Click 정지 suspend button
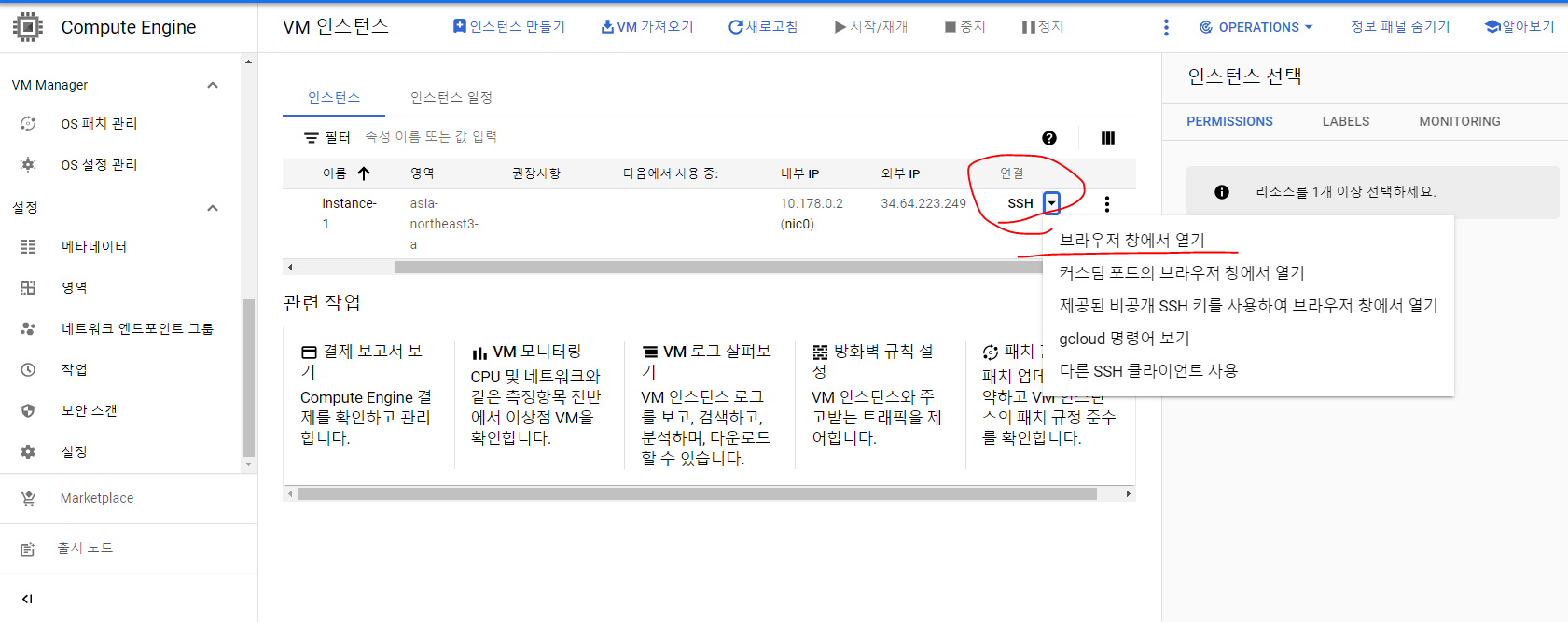The height and width of the screenshot is (622, 1568). [x=1043, y=27]
